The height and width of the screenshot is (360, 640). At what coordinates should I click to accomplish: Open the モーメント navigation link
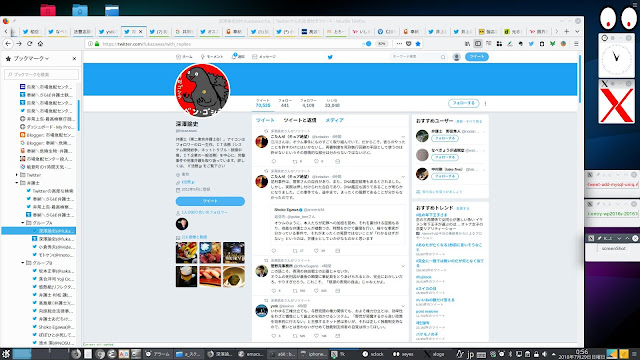click(212, 57)
